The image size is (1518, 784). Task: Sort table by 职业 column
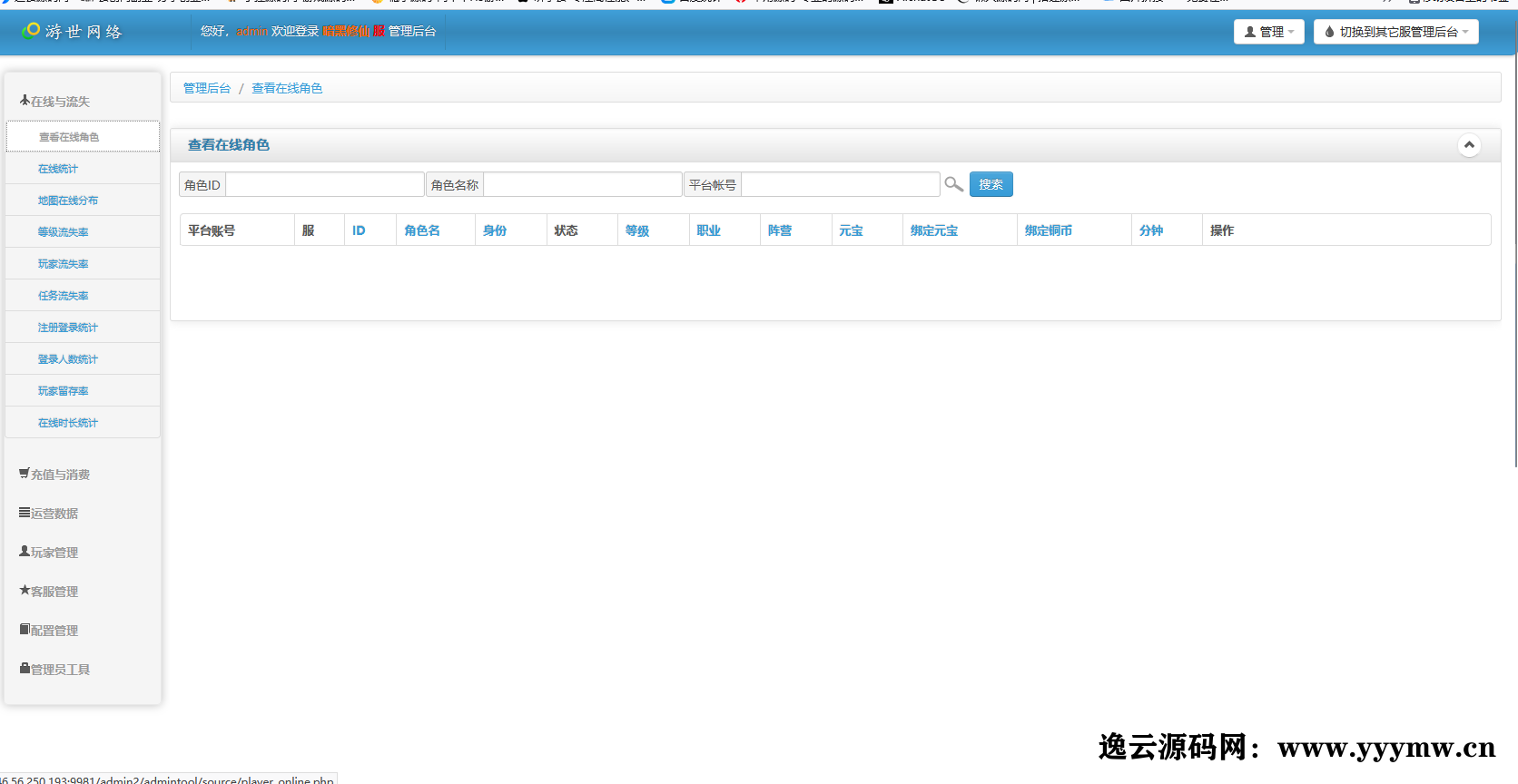point(709,230)
